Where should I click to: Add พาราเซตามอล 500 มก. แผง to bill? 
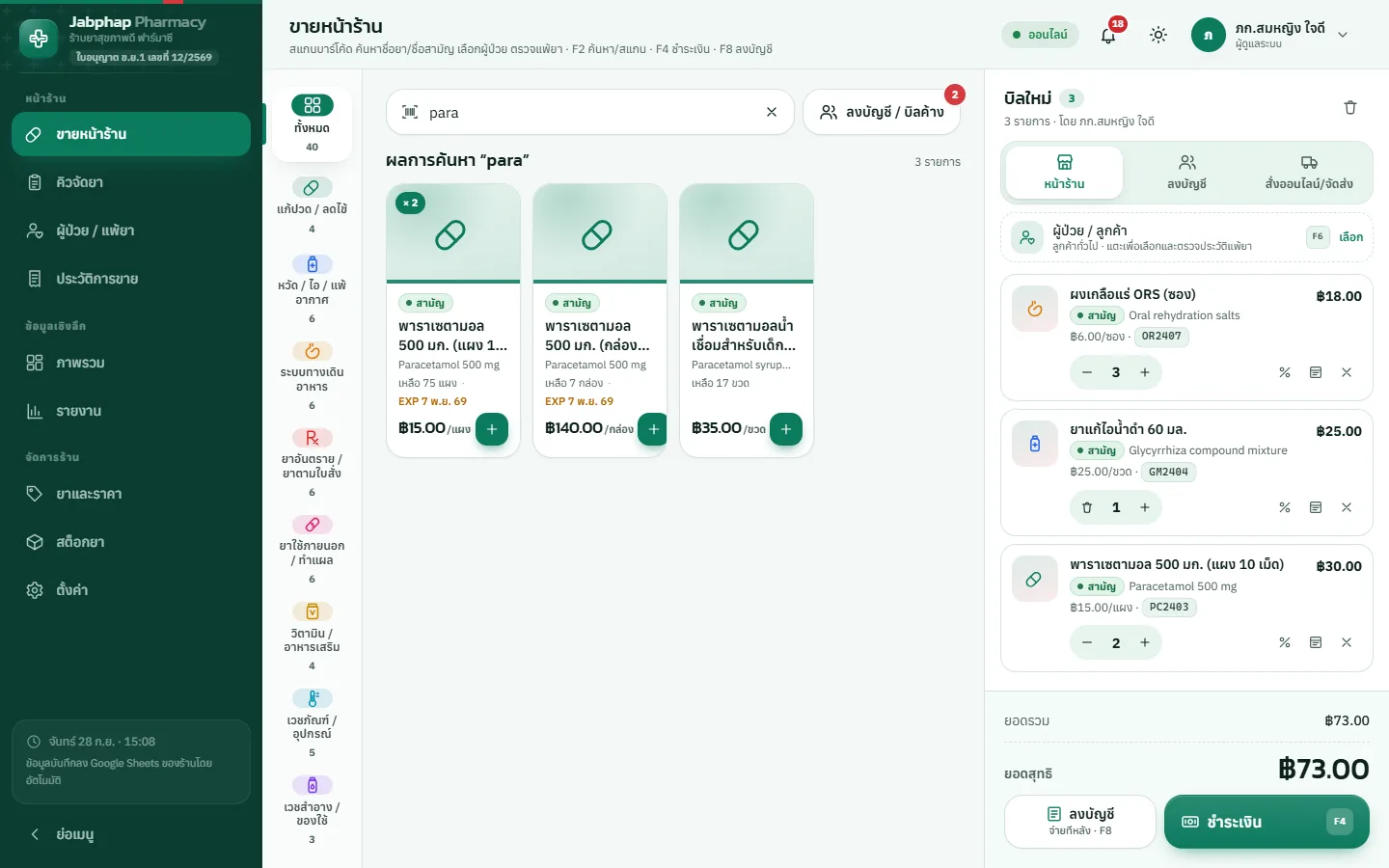click(x=492, y=429)
